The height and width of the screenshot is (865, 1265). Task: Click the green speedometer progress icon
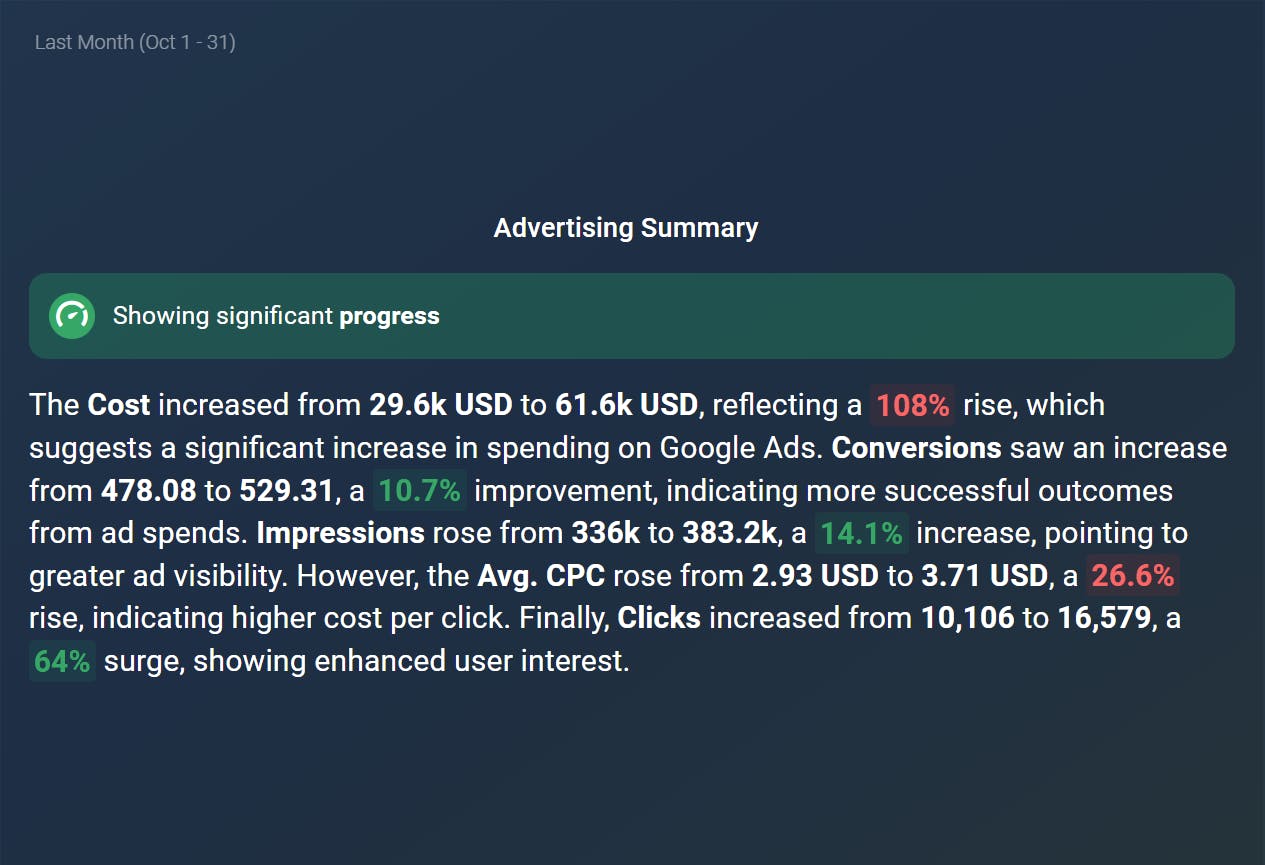coord(72,316)
